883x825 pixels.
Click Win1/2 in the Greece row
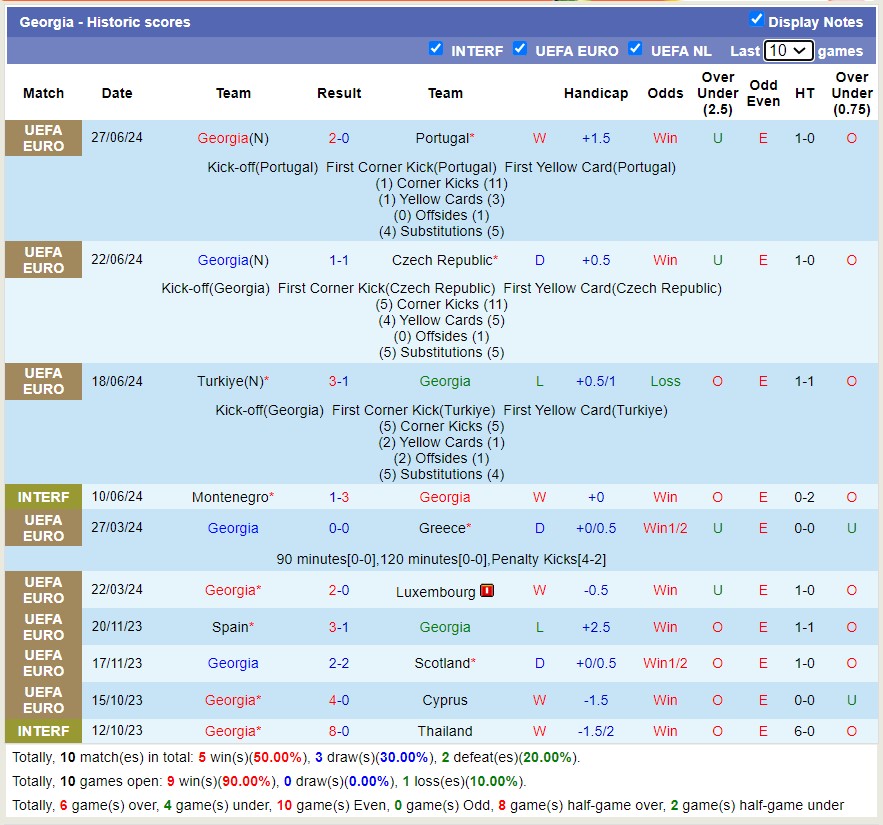[665, 528]
